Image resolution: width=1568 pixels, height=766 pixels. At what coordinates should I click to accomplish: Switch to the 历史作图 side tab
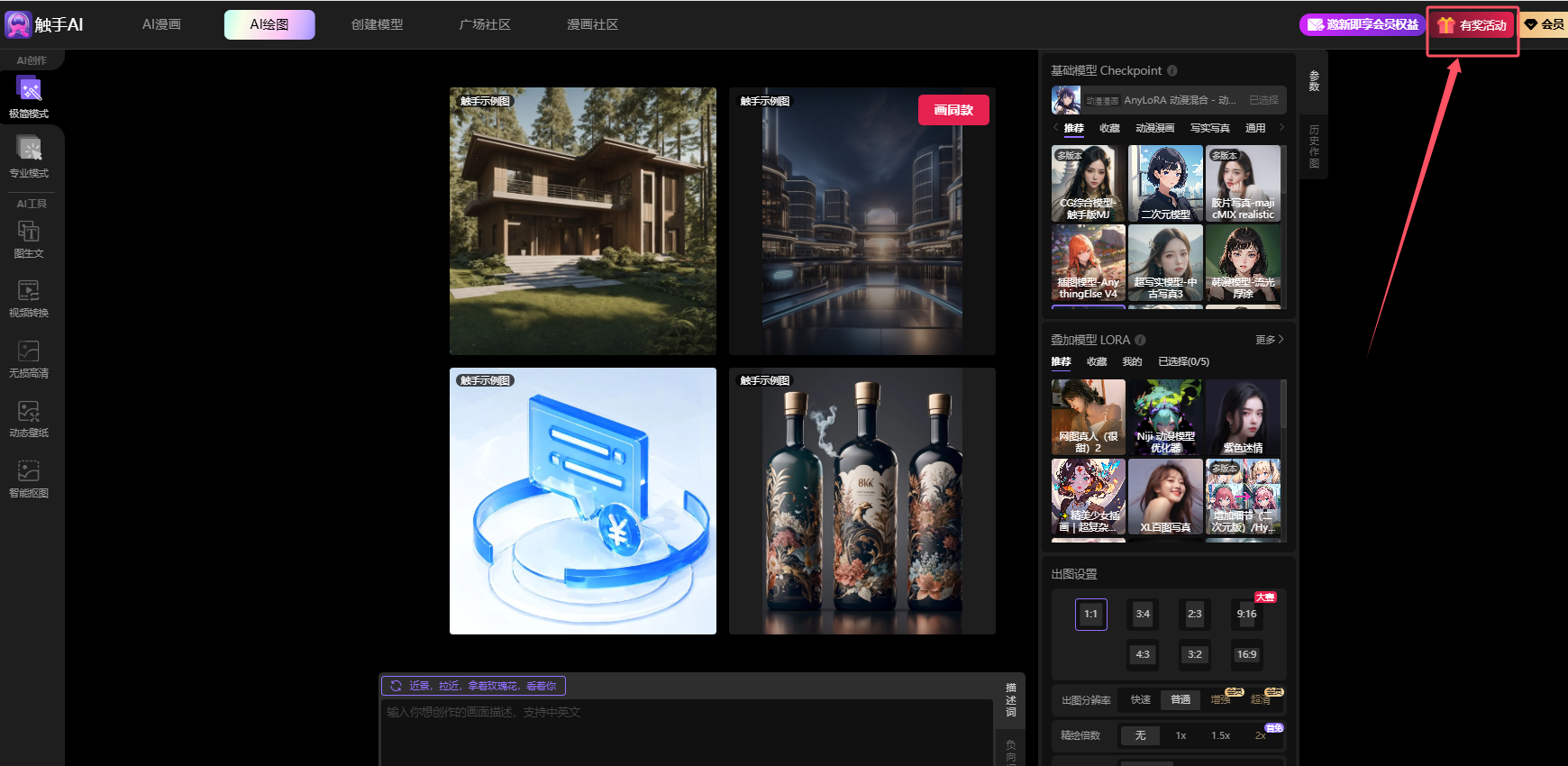point(1314,146)
